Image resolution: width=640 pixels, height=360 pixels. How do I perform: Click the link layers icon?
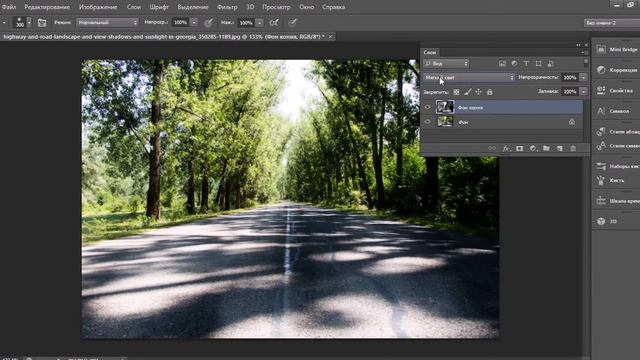pos(492,149)
